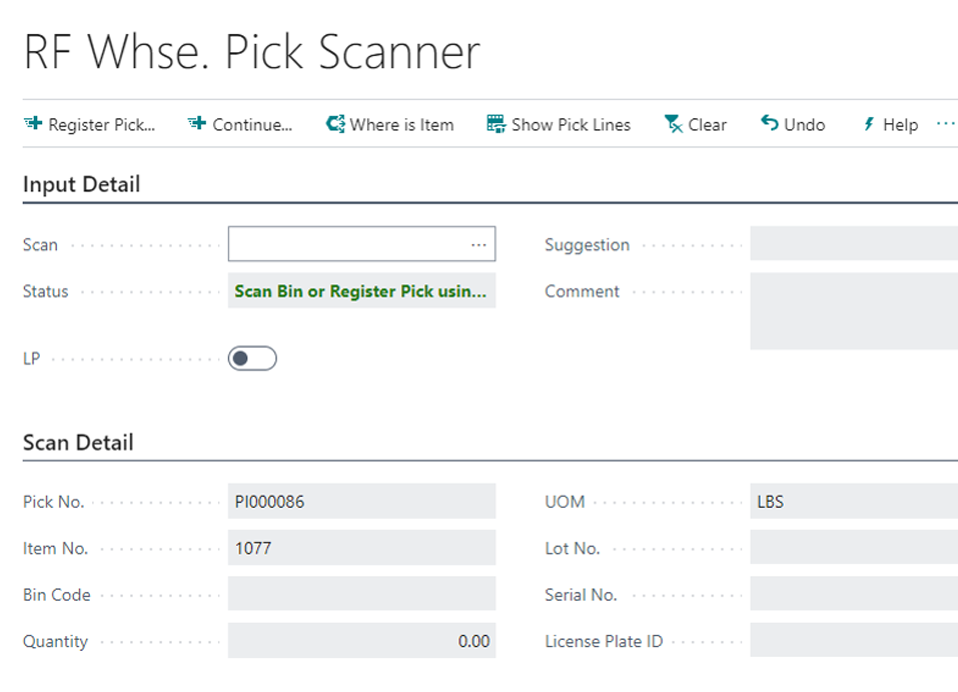Open Where is Item using its icon
Viewport: 958px width, 692px height.
click(x=334, y=124)
